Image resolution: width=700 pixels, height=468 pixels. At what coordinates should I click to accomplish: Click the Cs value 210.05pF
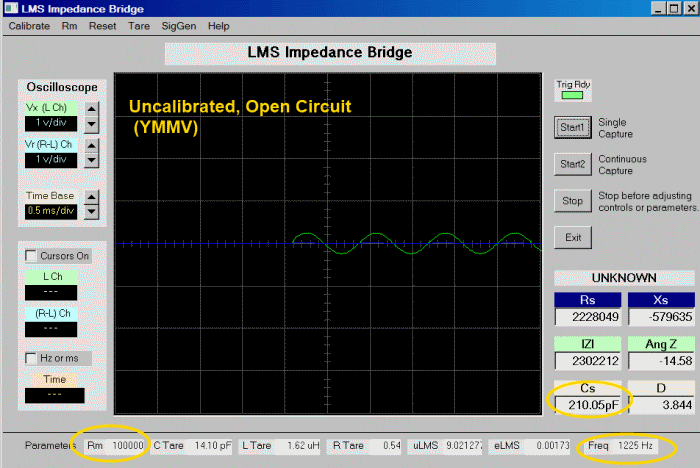pyautogui.click(x=588, y=405)
